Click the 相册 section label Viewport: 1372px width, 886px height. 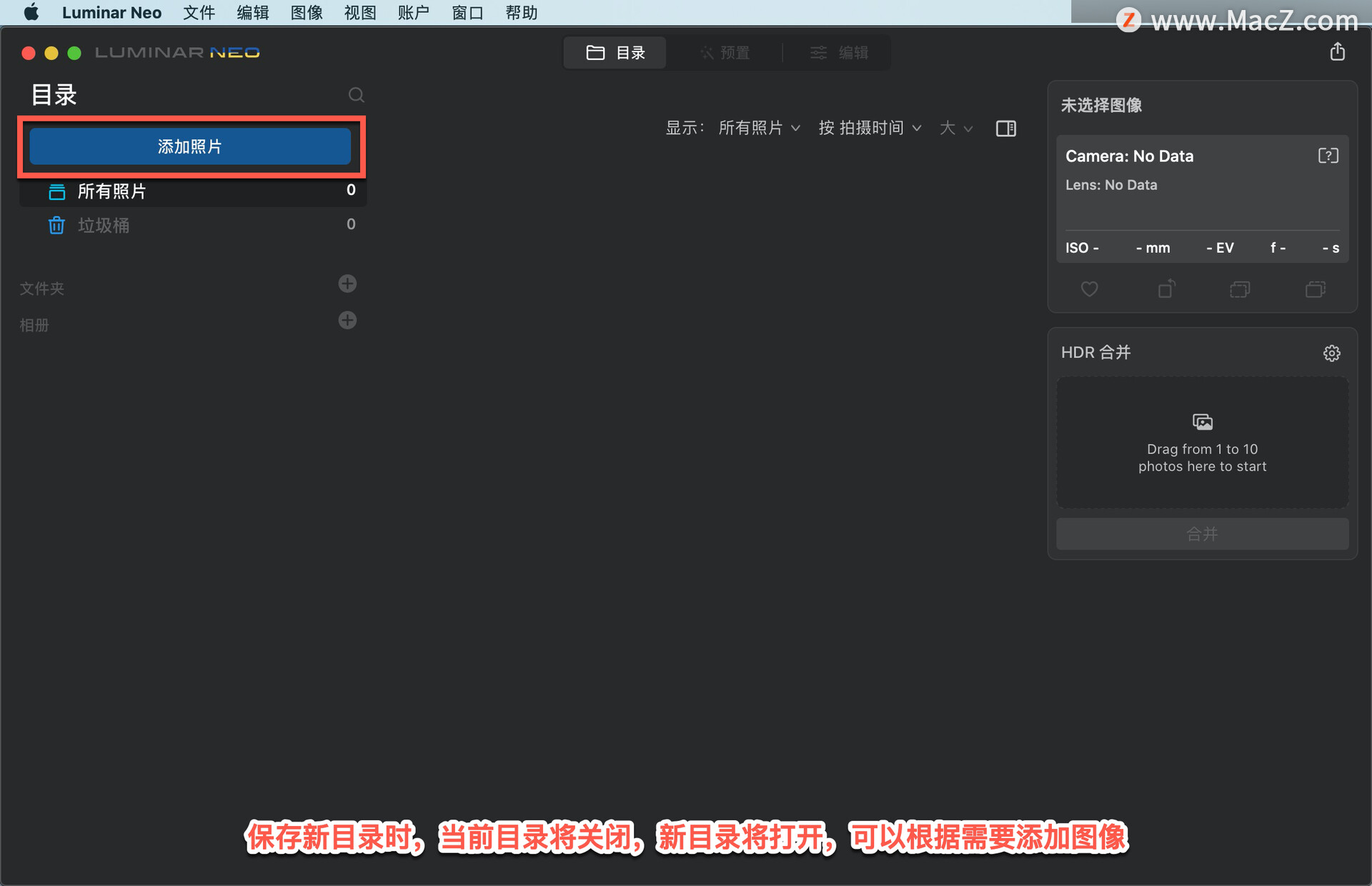tap(34, 325)
